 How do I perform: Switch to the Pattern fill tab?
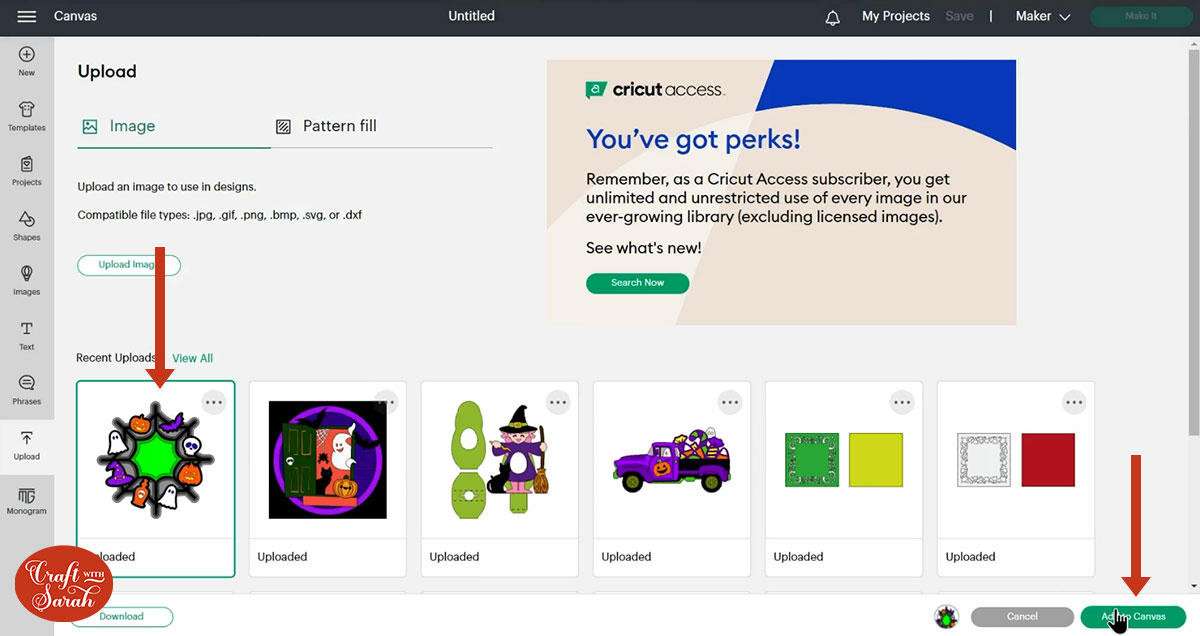click(x=327, y=126)
